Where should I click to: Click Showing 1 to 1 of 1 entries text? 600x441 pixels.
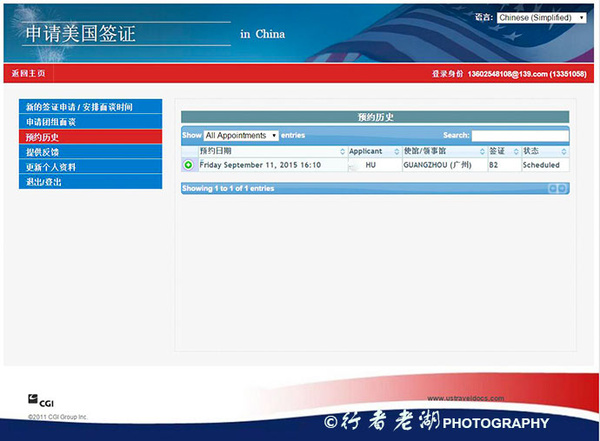pos(228,188)
